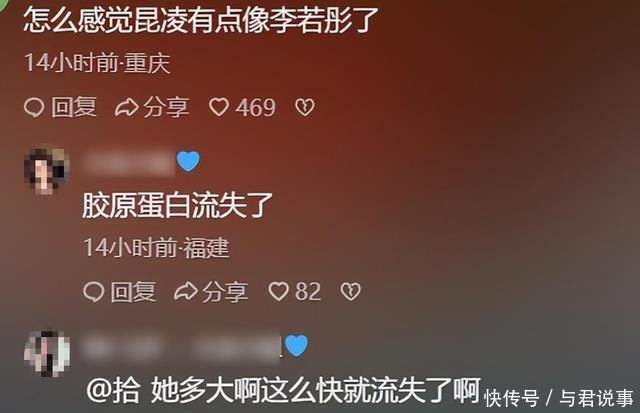Open the @拾 mention link
Viewport: 640px width, 413px height.
[113, 391]
